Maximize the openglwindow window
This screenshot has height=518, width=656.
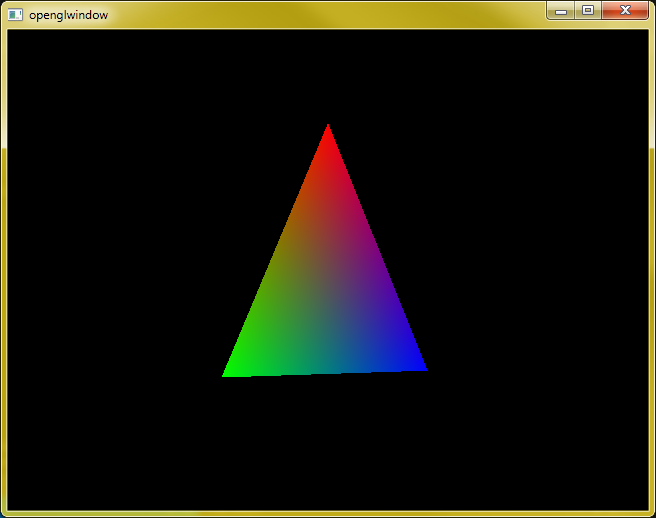click(x=588, y=10)
